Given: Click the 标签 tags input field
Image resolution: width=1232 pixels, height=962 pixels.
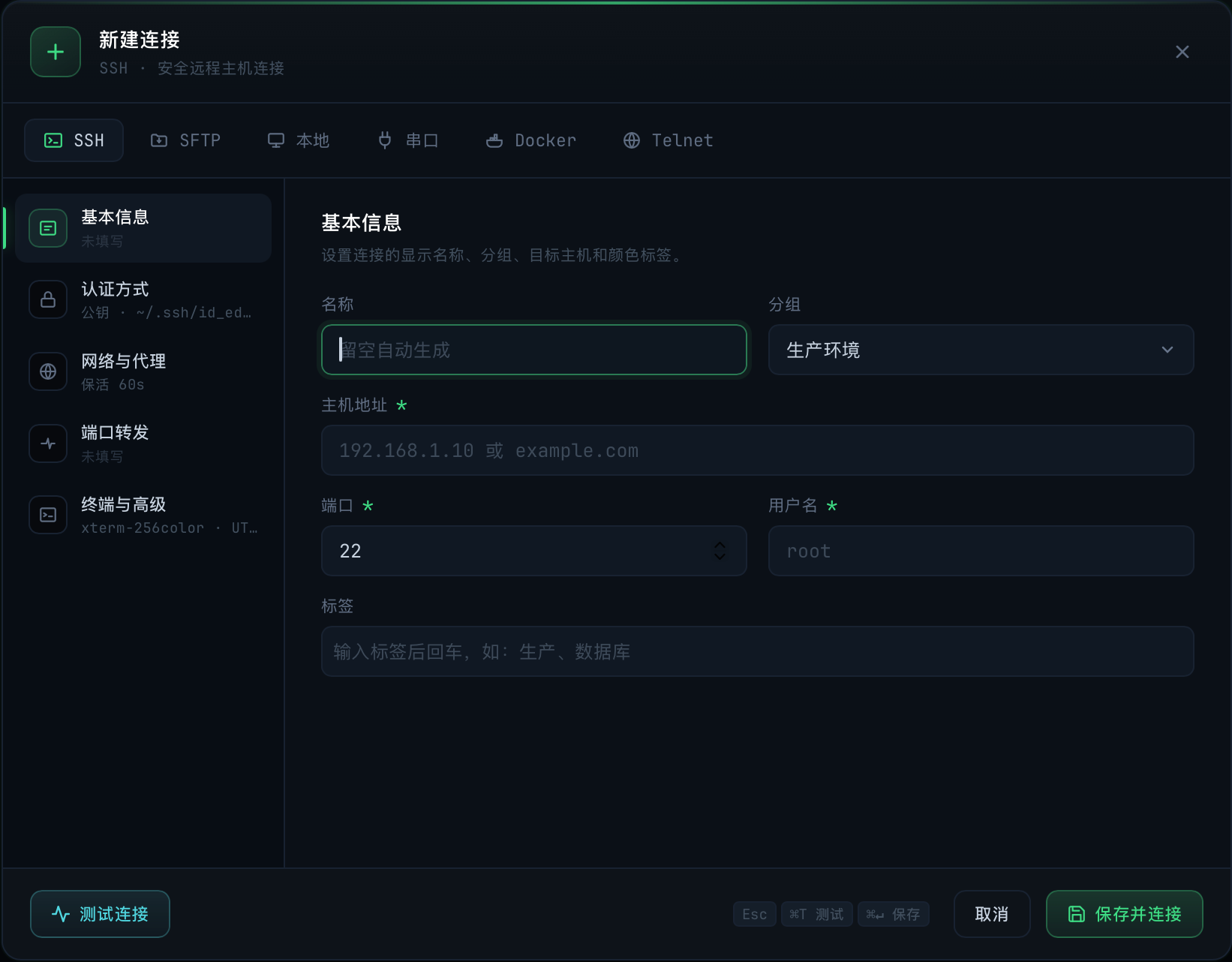Looking at the screenshot, I should pyautogui.click(x=758, y=651).
